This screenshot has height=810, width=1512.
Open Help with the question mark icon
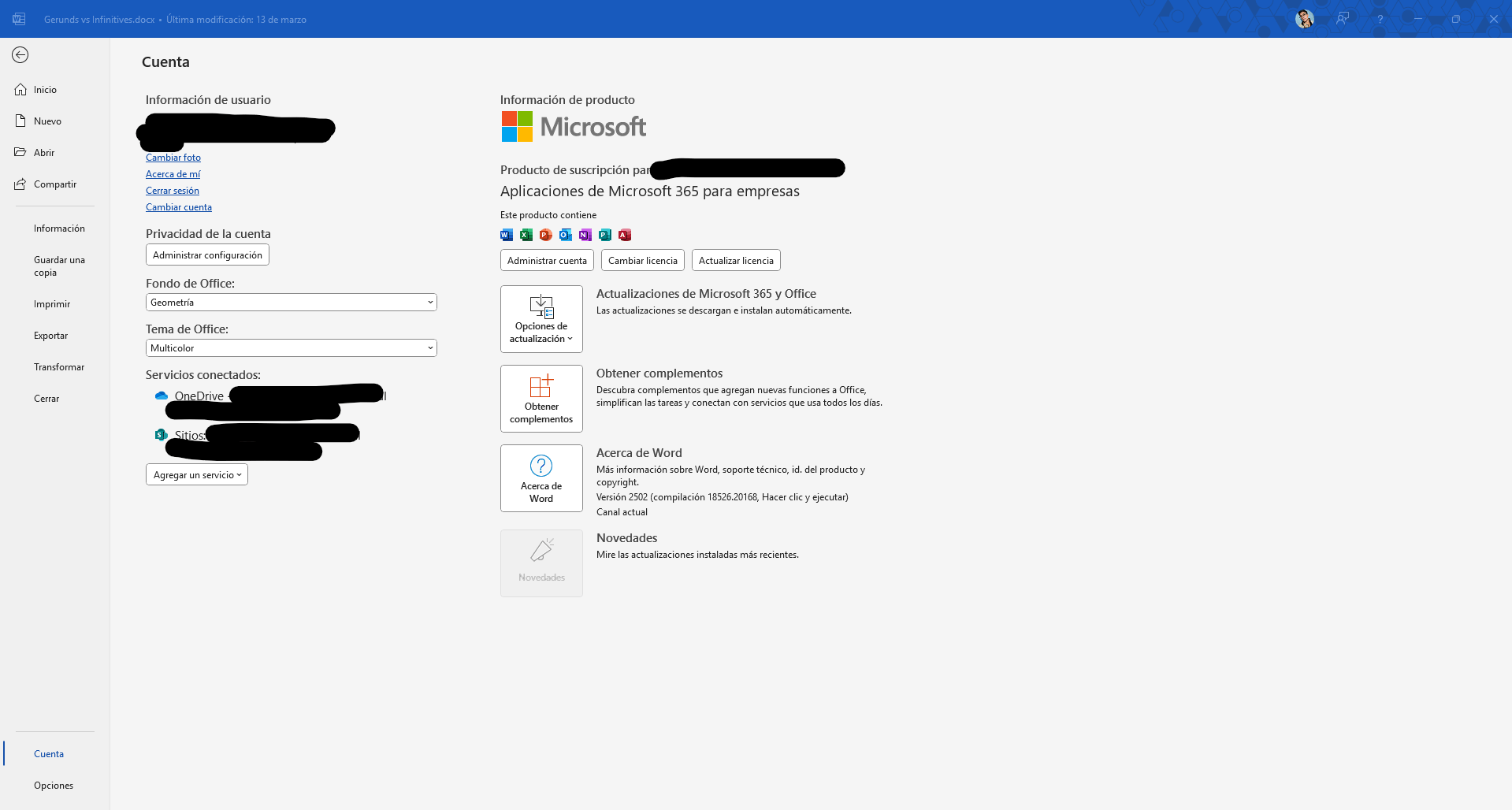pyautogui.click(x=1380, y=19)
